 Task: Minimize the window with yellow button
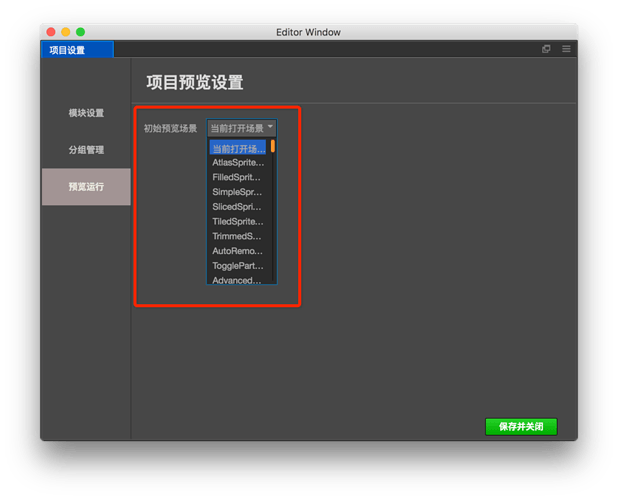pyautogui.click(x=66, y=32)
